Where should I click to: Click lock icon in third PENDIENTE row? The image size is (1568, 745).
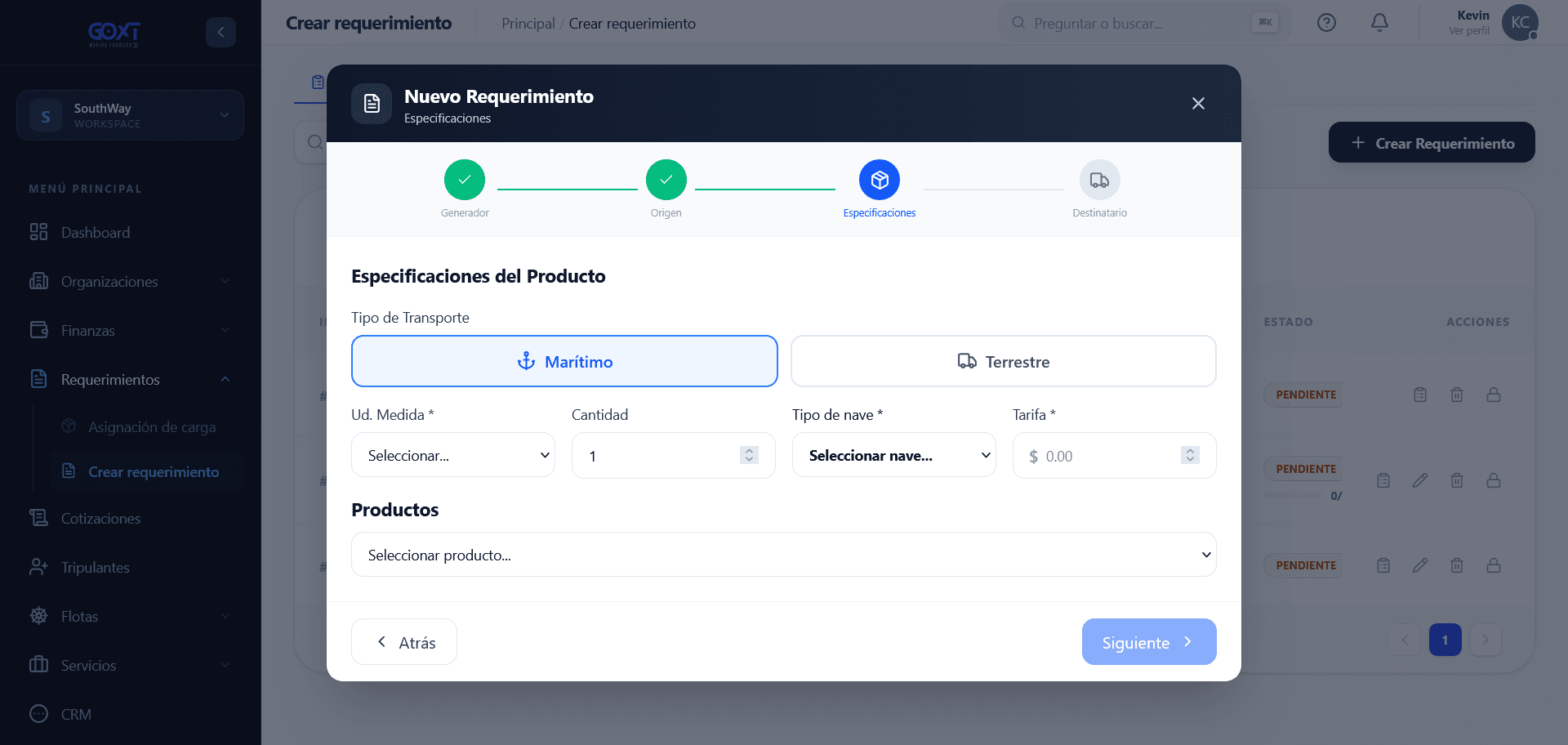tap(1494, 565)
